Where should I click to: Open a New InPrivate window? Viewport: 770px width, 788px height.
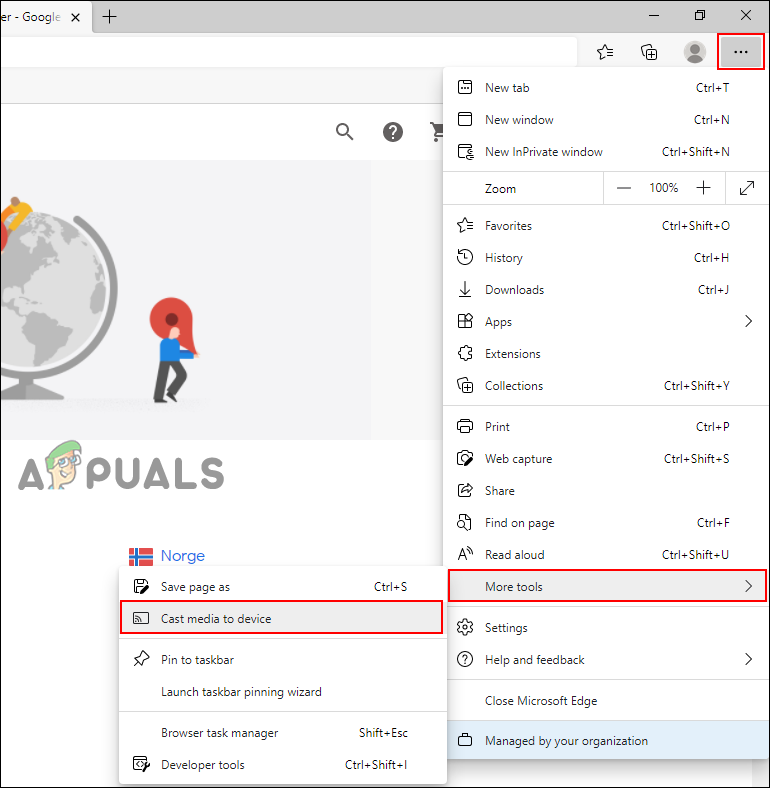pyautogui.click(x=606, y=152)
